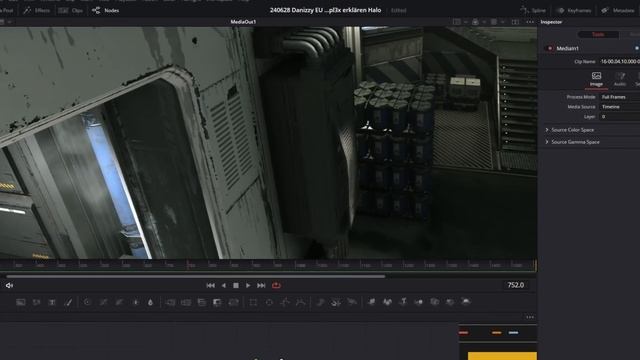The image size is (640, 360).
Task: Jump to first frame
Action: pyautogui.click(x=211, y=285)
